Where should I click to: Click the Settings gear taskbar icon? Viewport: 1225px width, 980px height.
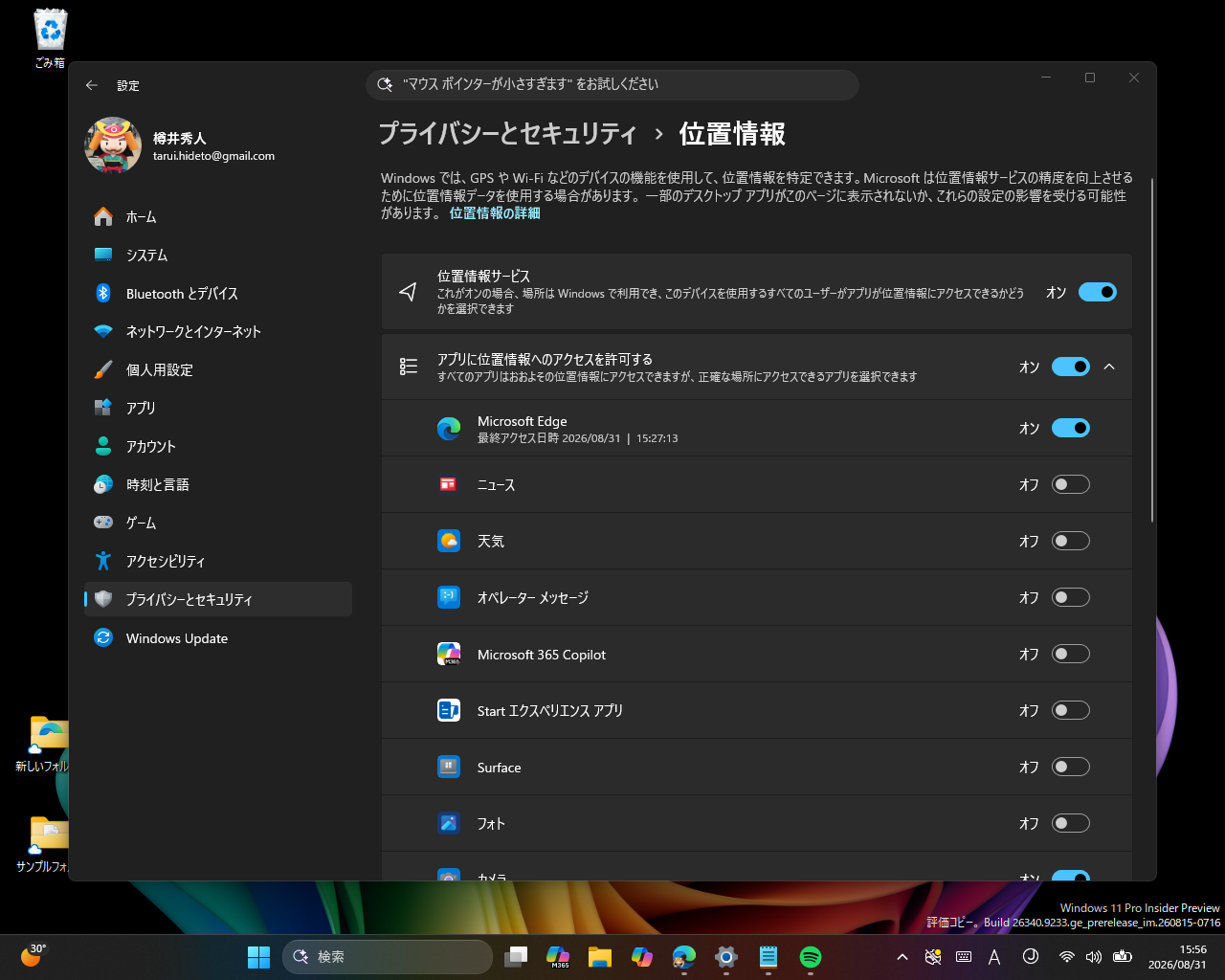[x=726, y=957]
